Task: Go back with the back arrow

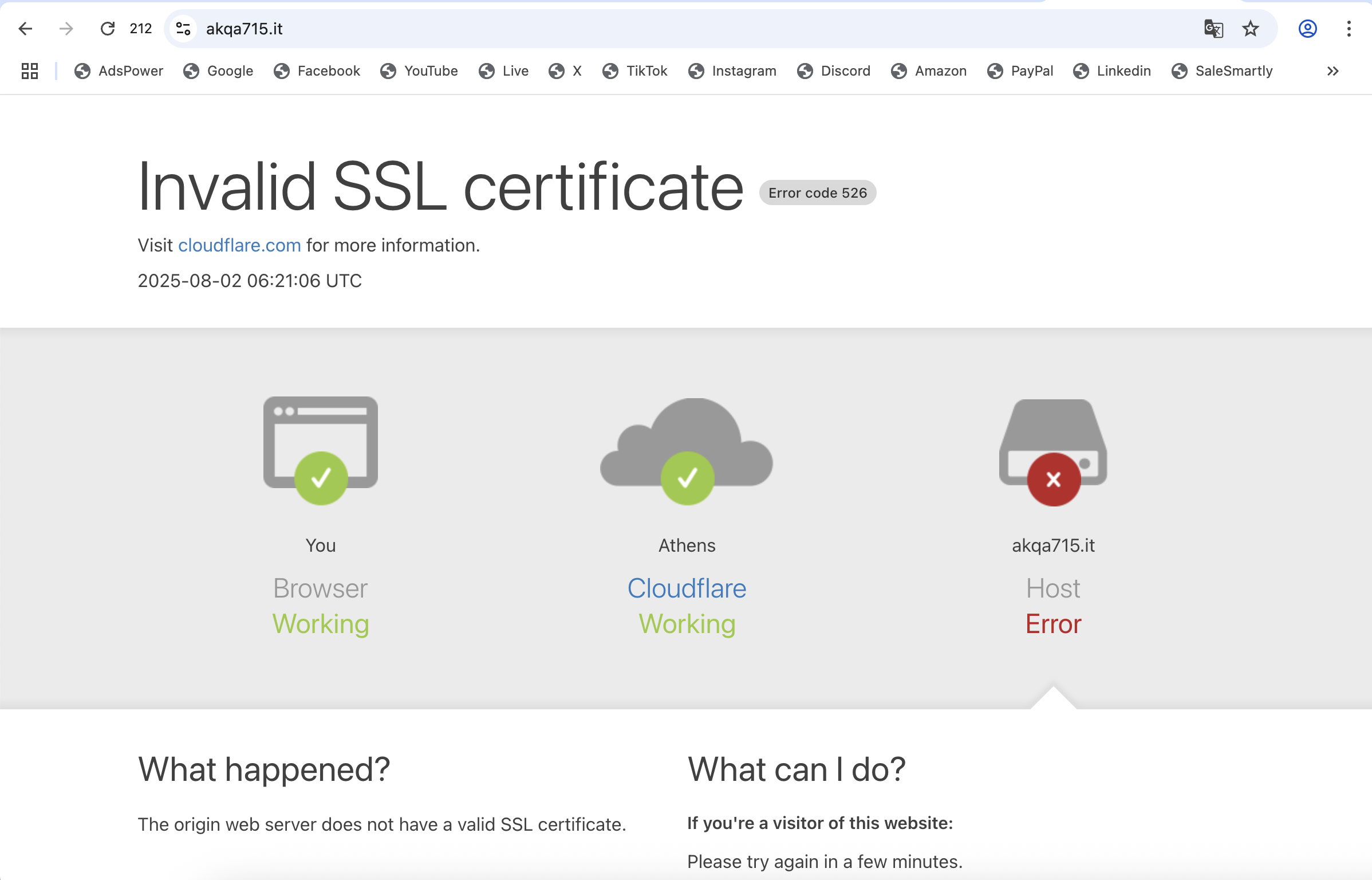Action: pyautogui.click(x=25, y=29)
